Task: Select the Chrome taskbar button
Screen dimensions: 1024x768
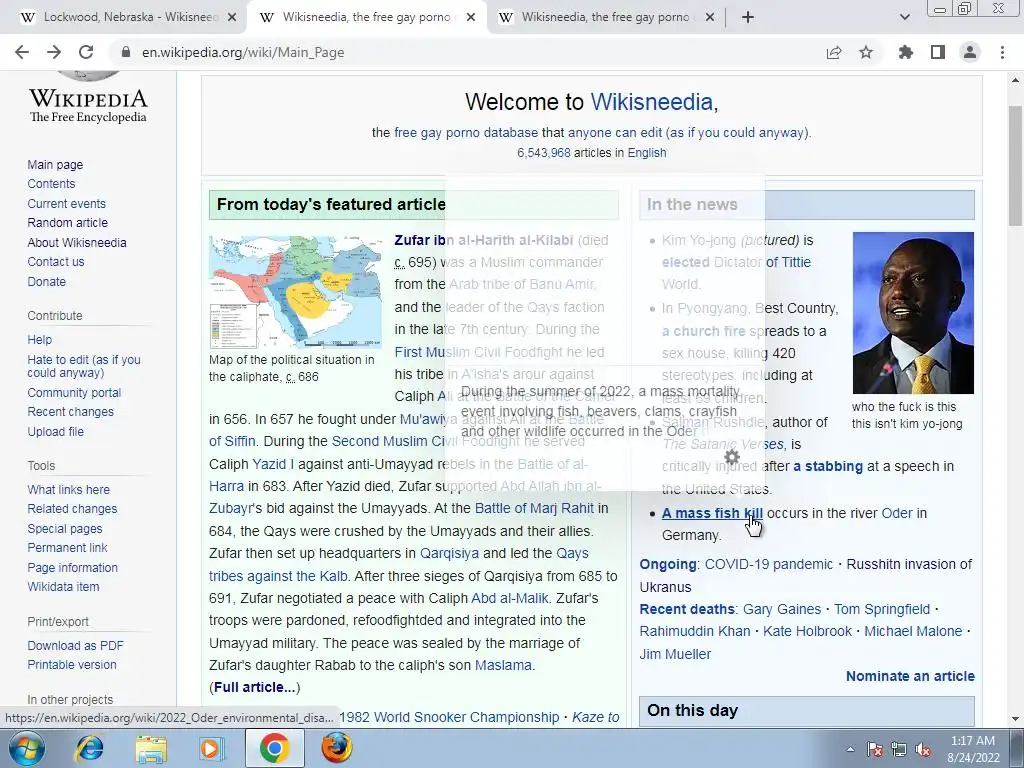Action: click(x=274, y=748)
